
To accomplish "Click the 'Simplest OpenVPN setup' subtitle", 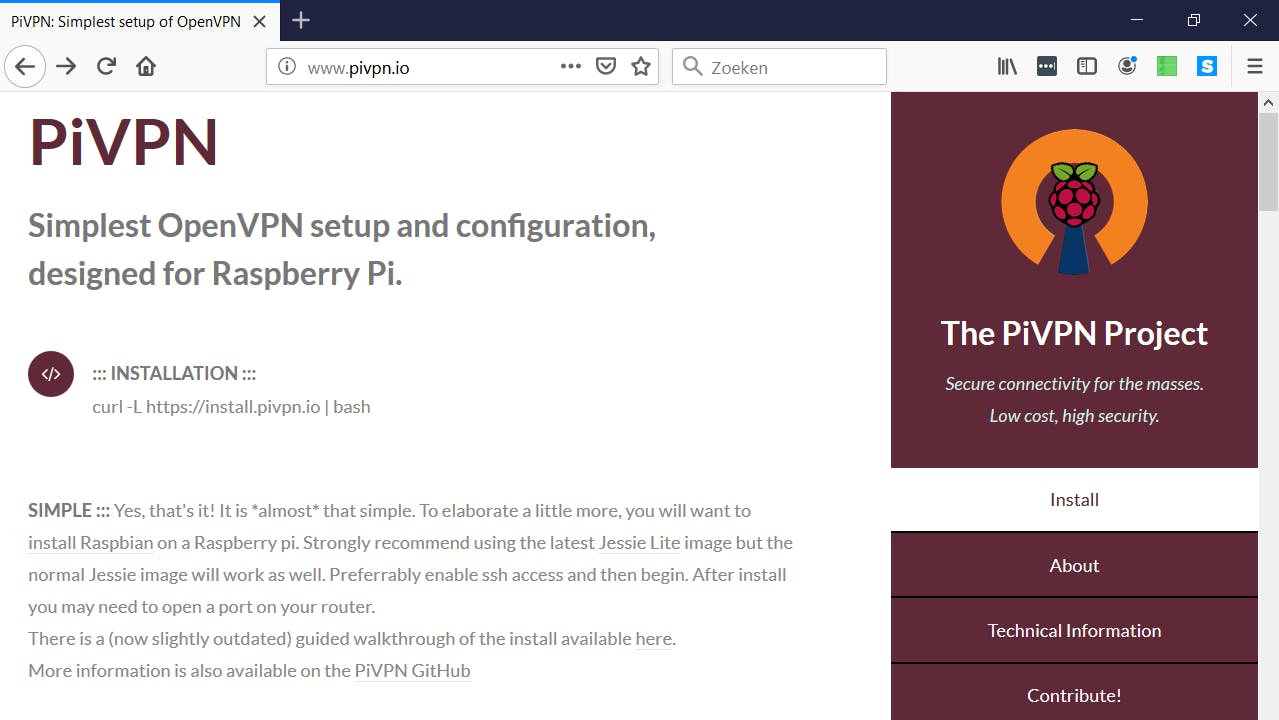I will pyautogui.click(x=342, y=250).
